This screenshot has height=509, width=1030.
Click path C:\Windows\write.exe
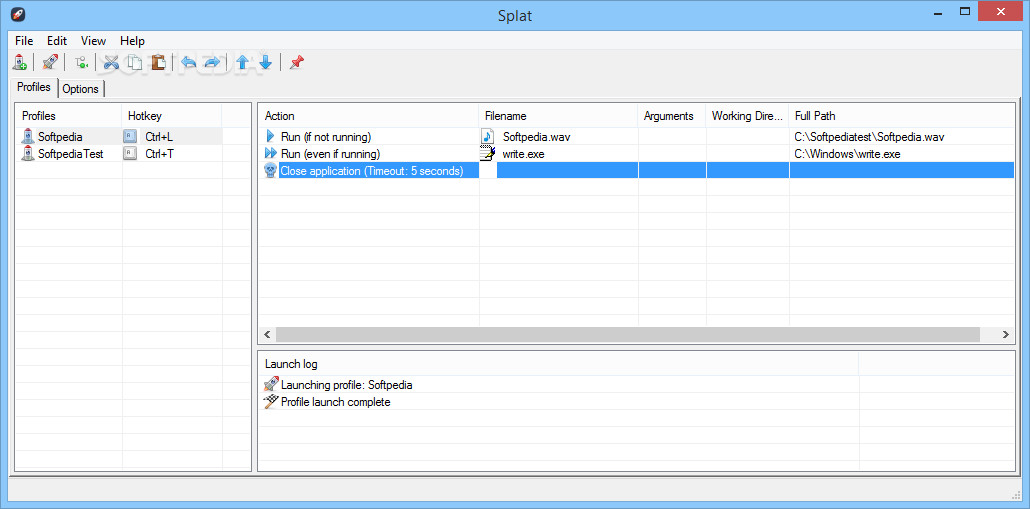847,154
